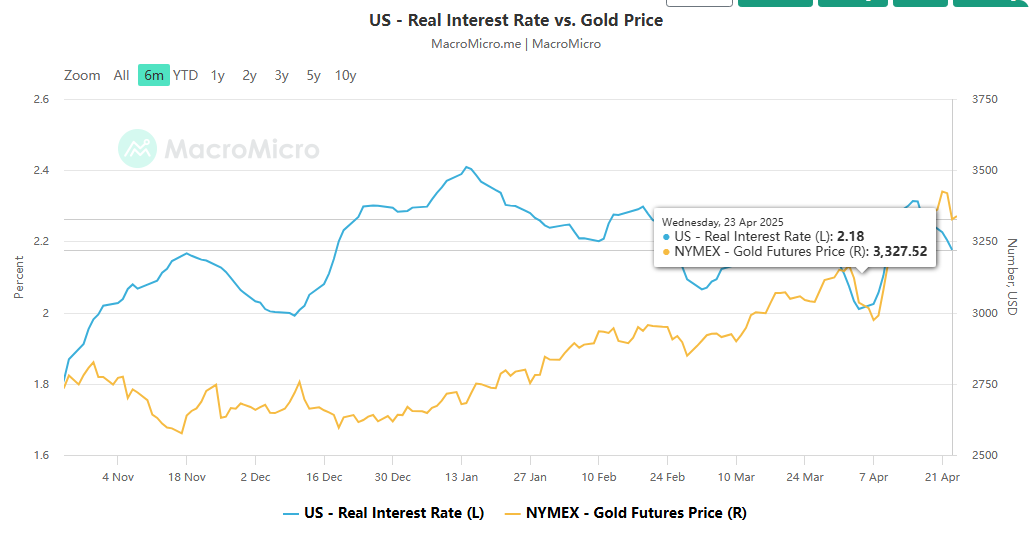Image resolution: width=1029 pixels, height=536 pixels.
Task: Toggle US - Real Interest Rate series
Action: 396,513
